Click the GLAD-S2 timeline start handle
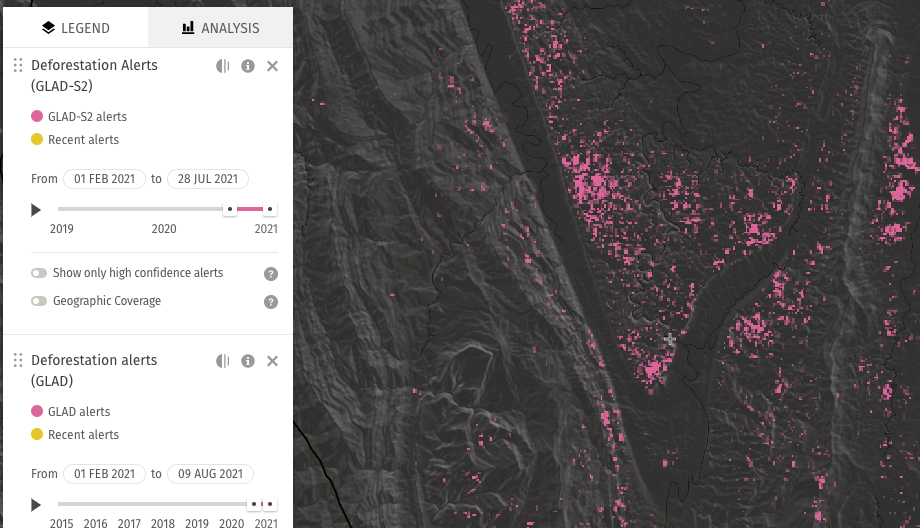Viewport: 920px width, 528px height. pyautogui.click(x=230, y=209)
